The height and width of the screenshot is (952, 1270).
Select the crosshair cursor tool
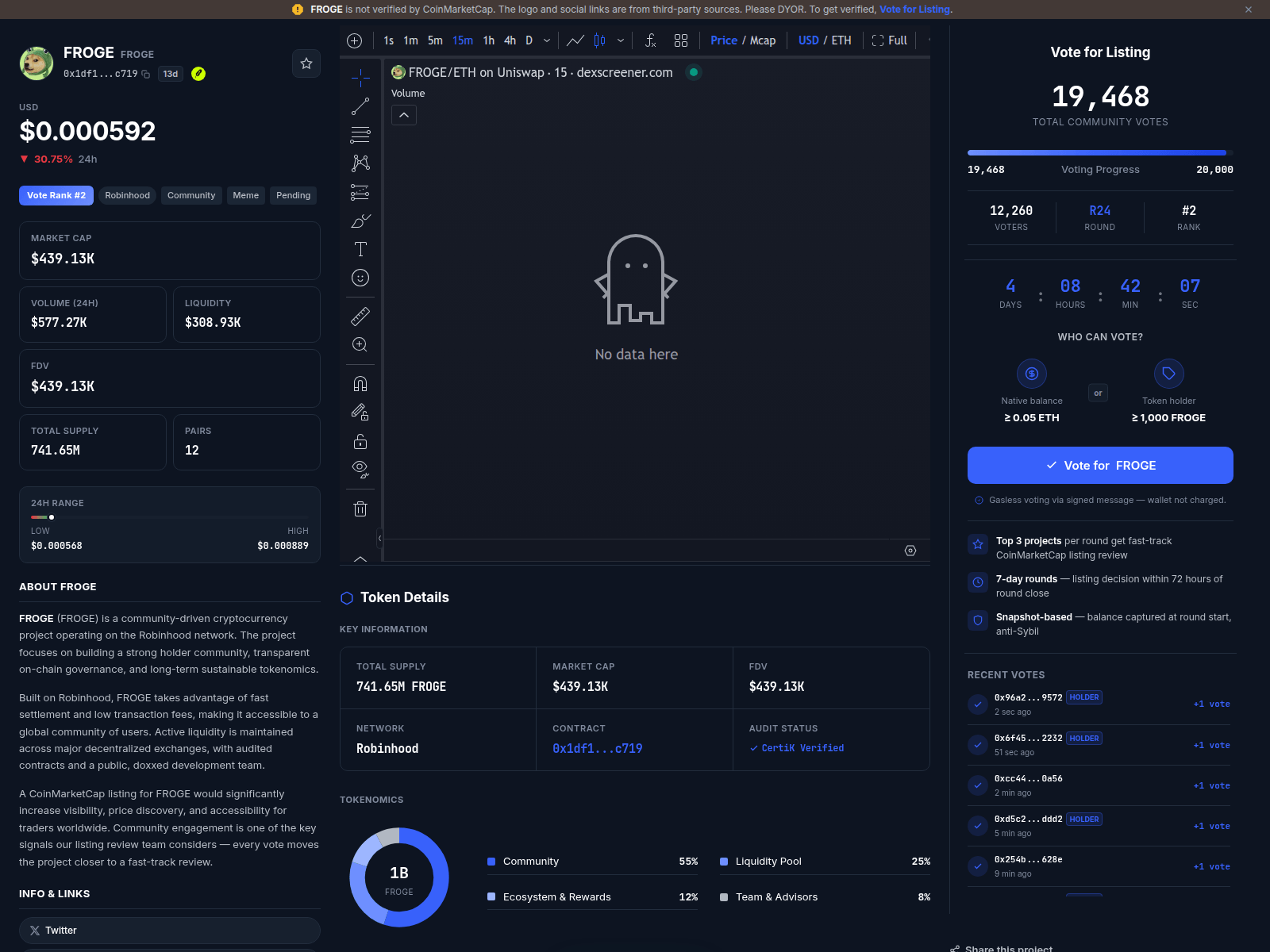tap(360, 78)
